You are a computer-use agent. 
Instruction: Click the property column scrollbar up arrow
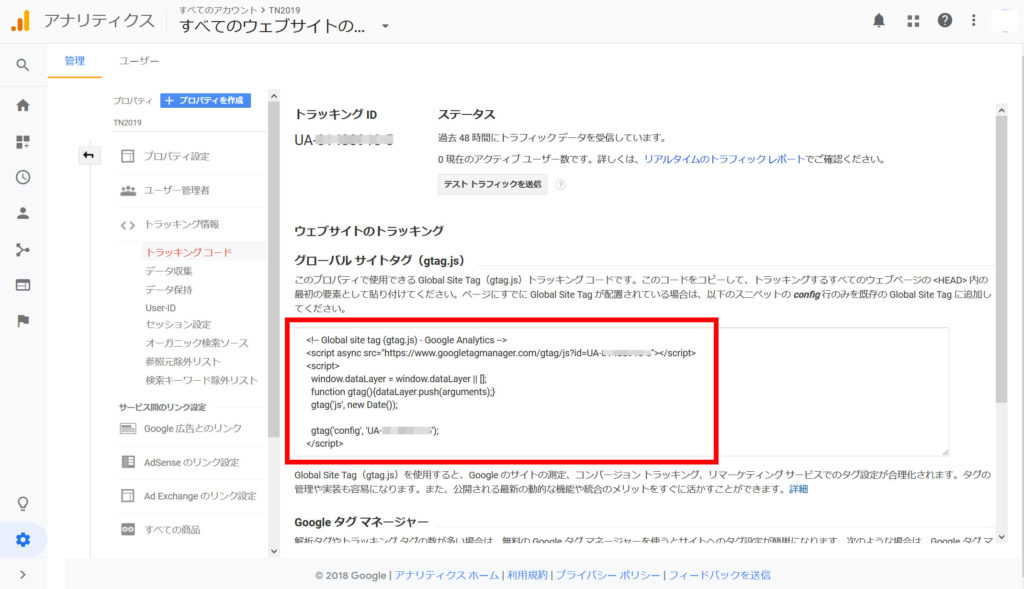point(274,96)
